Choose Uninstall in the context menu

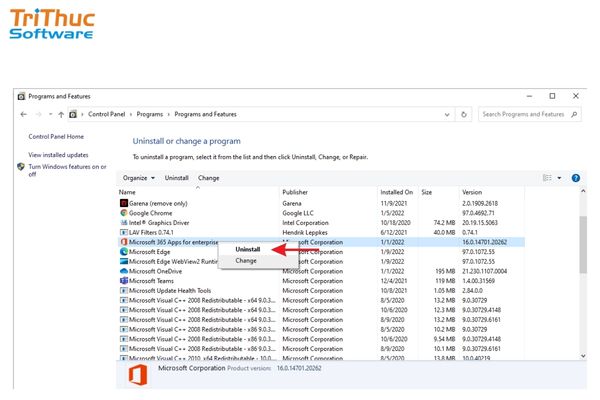pos(248,249)
